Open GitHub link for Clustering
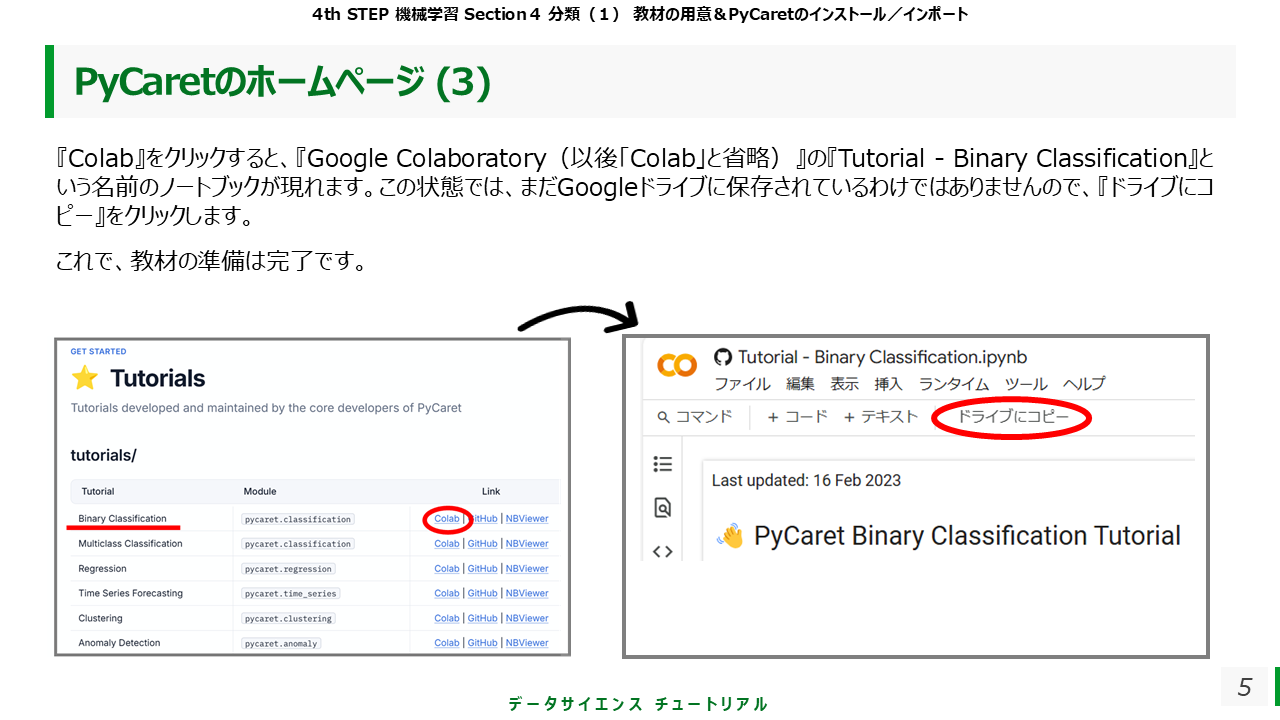 [482, 618]
